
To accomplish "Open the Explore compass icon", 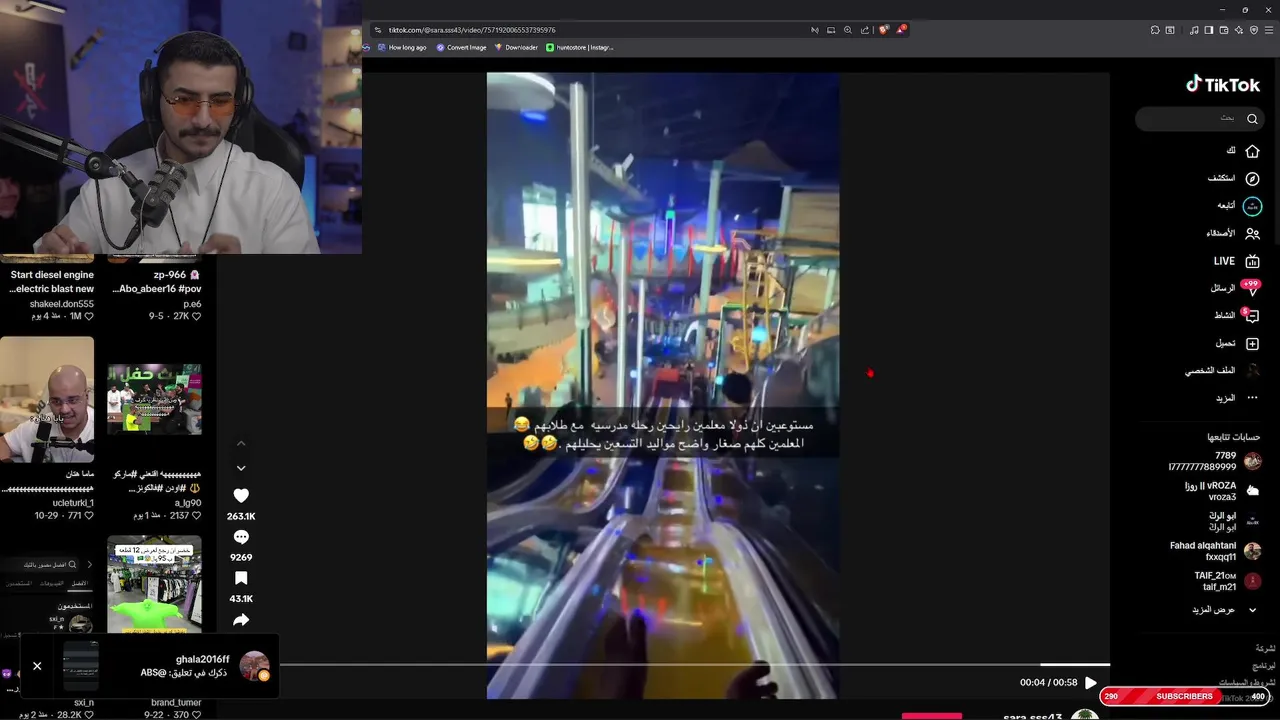I will [1252, 178].
